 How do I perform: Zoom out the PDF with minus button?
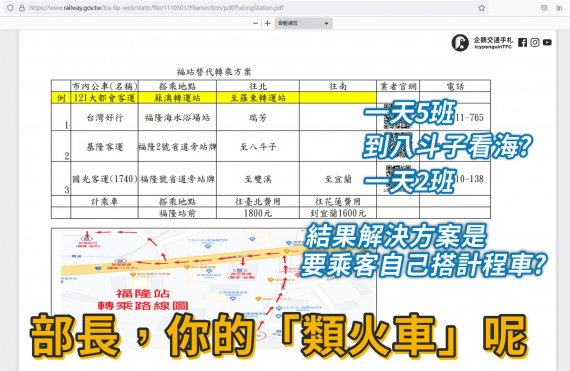pos(256,23)
